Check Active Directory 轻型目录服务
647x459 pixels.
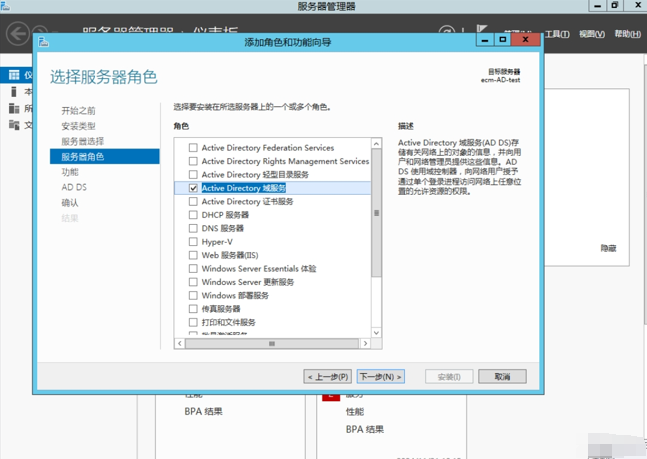tap(193, 174)
